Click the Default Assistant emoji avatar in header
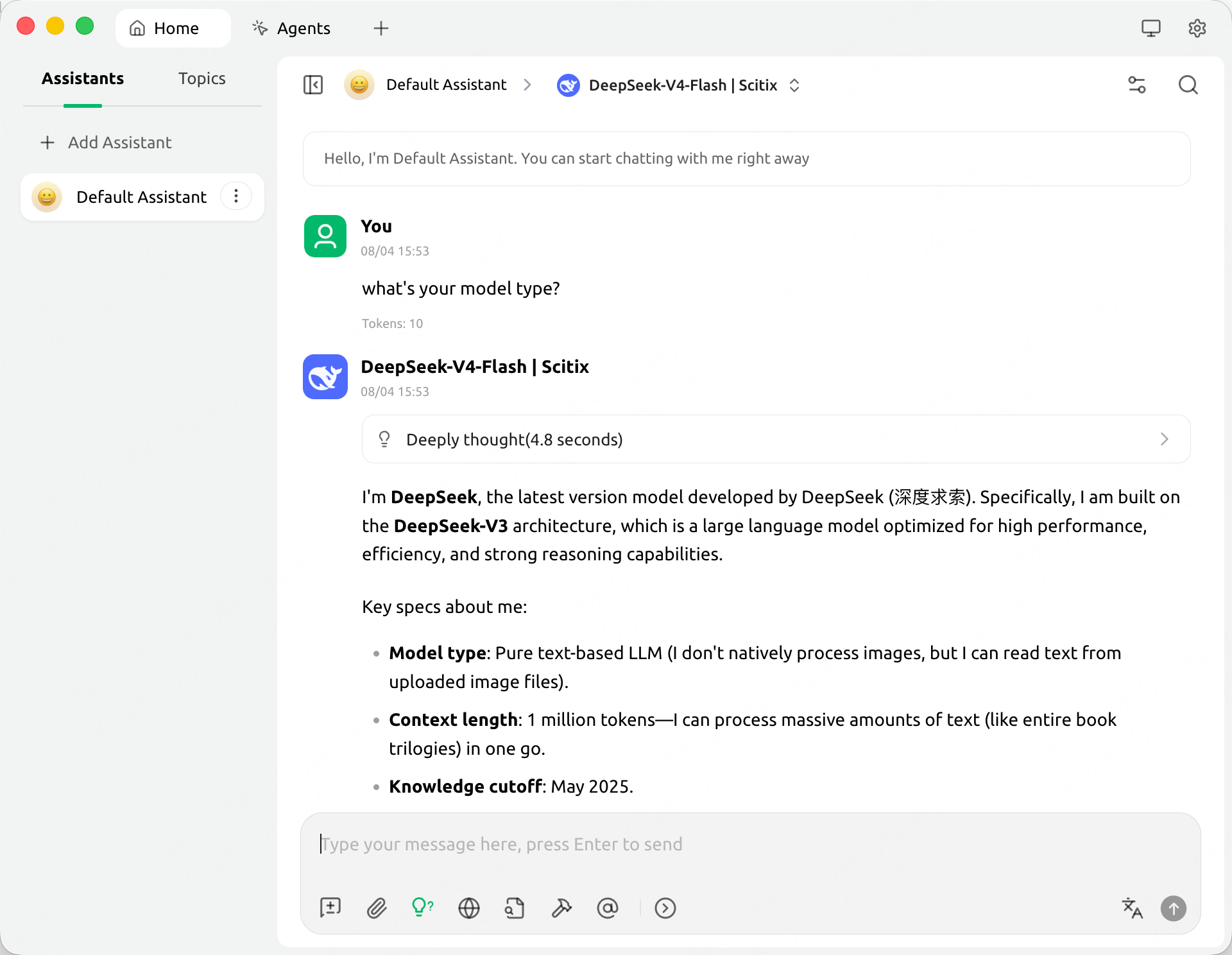This screenshot has height=955, width=1232. point(359,85)
